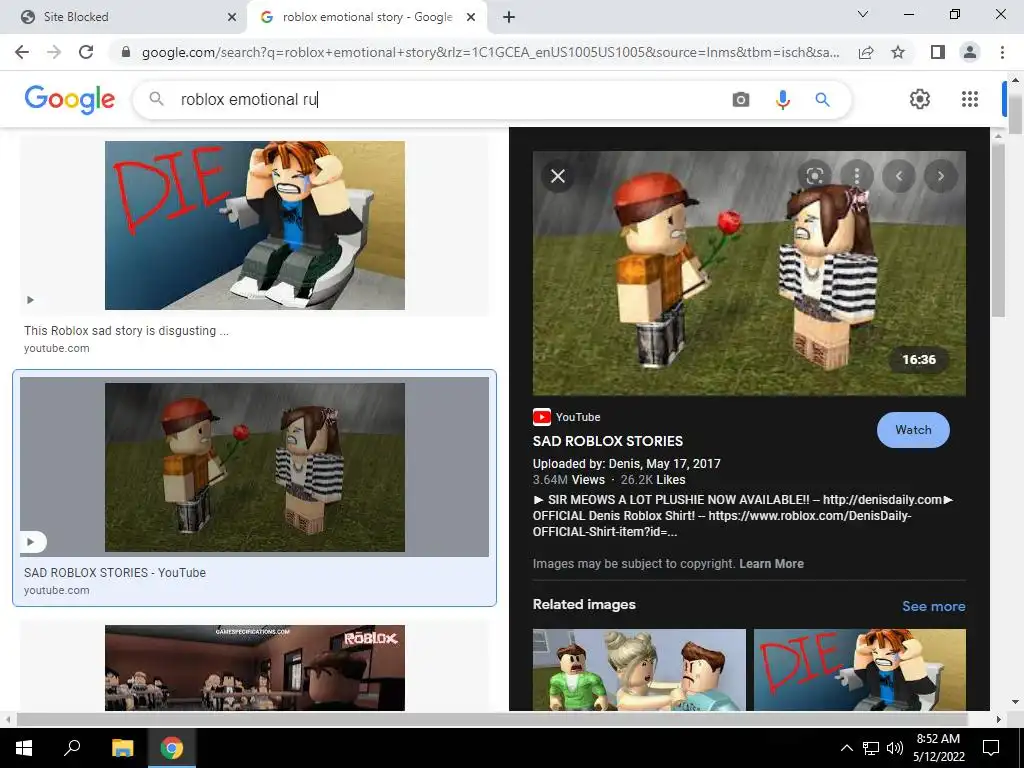Screen dimensions: 1024x768
Task: Open Windows notification center
Action: click(991, 748)
